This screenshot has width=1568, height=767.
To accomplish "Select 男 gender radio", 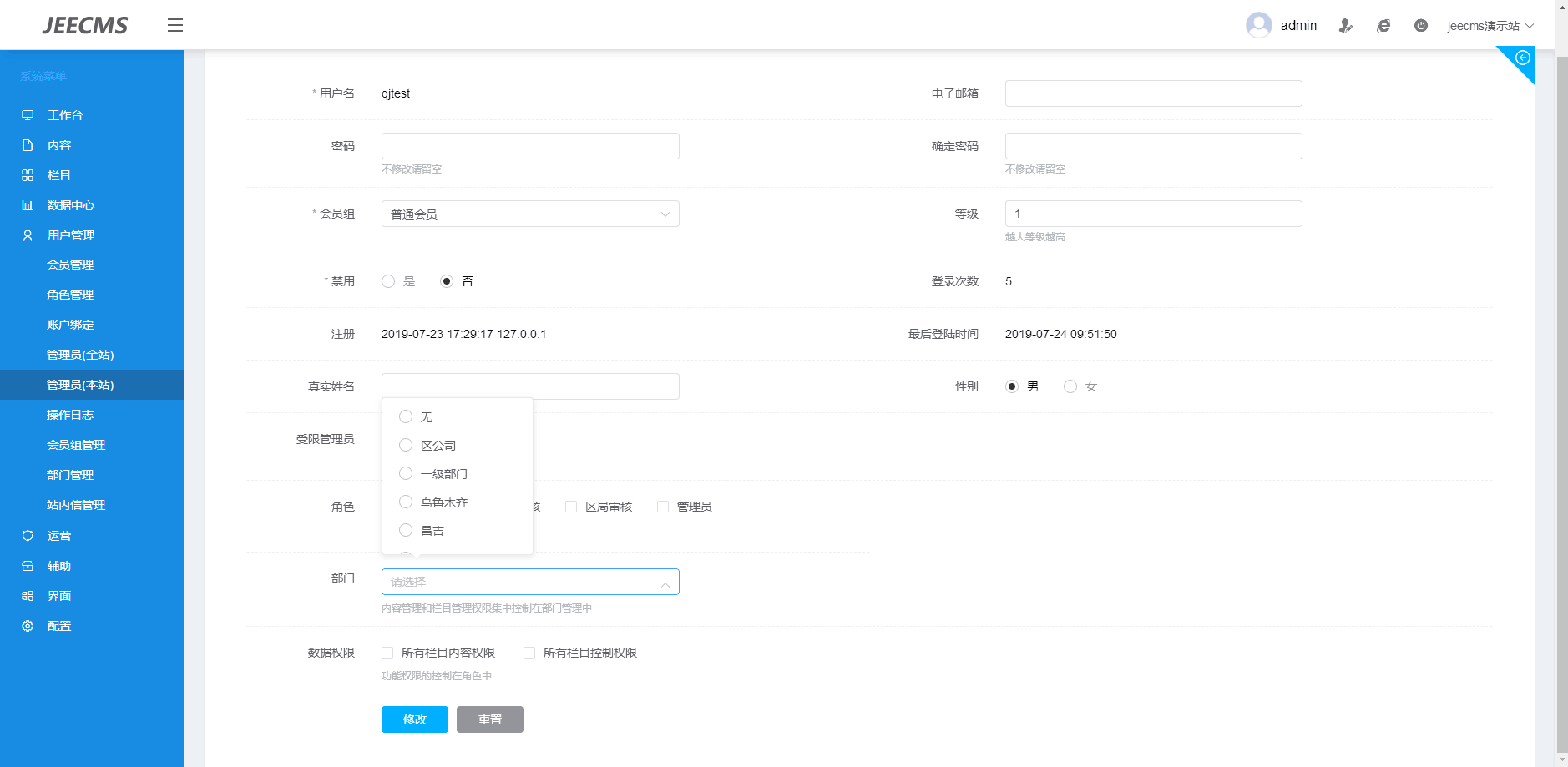I will coord(1012,386).
